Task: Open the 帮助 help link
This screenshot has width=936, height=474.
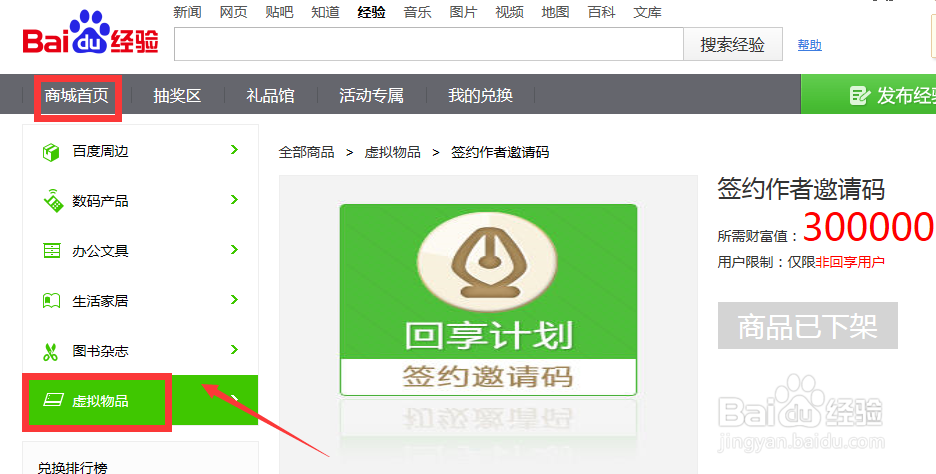Action: tap(809, 45)
